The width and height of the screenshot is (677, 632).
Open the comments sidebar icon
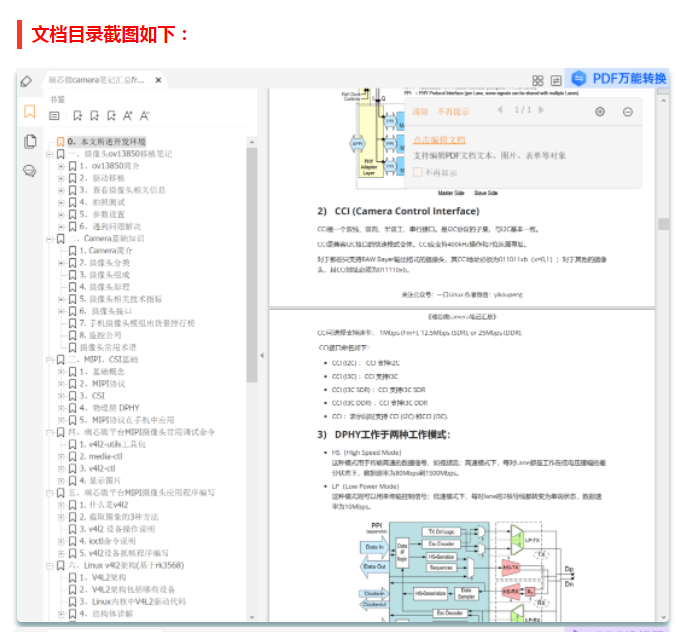(29, 171)
